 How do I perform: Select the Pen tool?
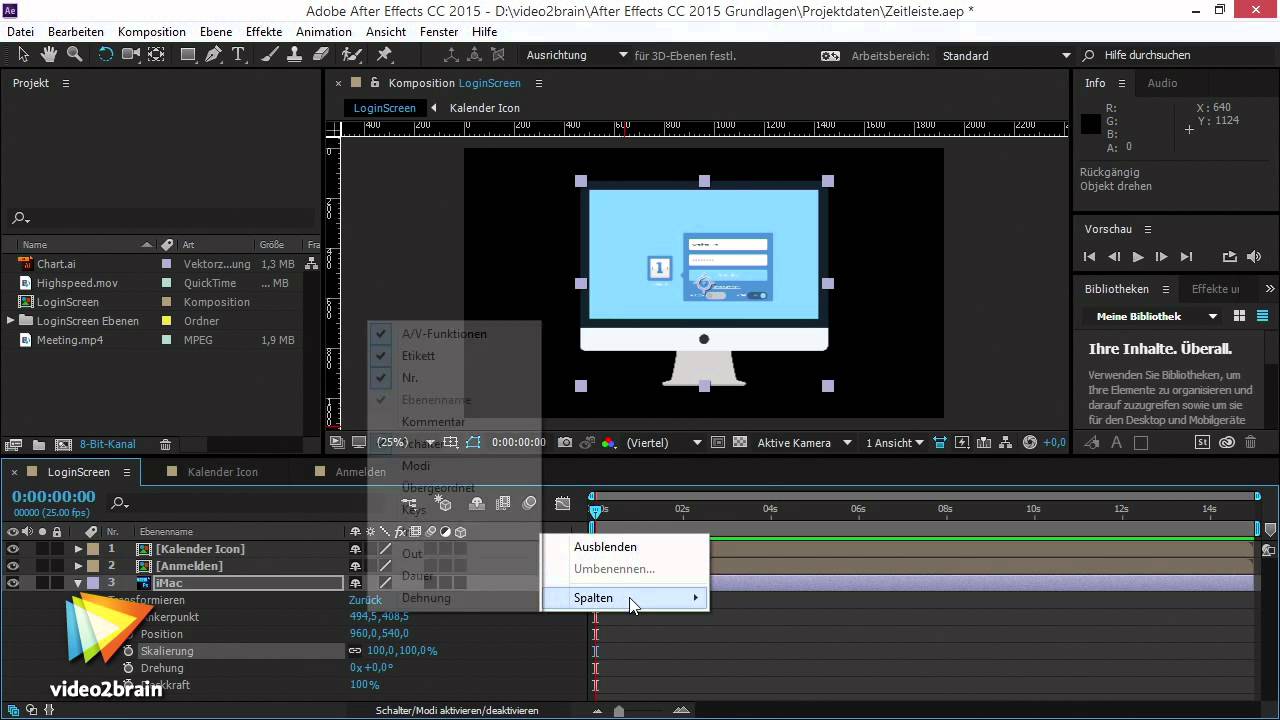coord(214,55)
